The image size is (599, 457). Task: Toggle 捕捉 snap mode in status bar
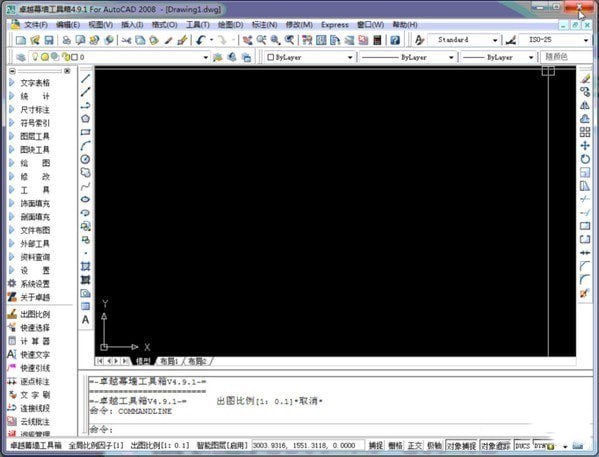(x=376, y=446)
